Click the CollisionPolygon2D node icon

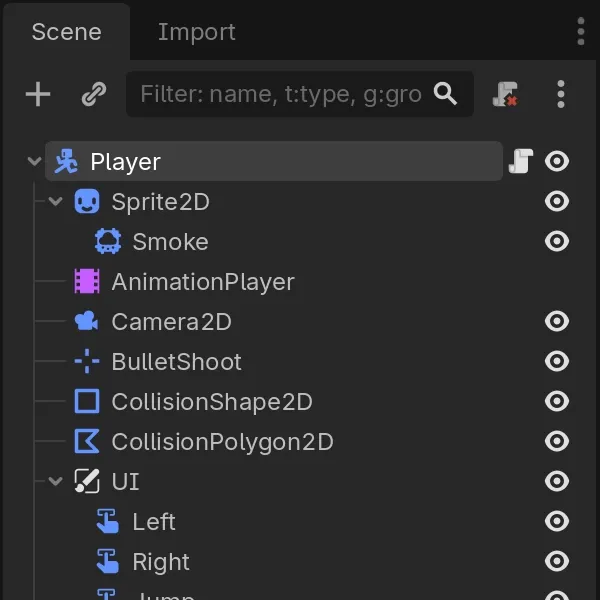coord(87,442)
